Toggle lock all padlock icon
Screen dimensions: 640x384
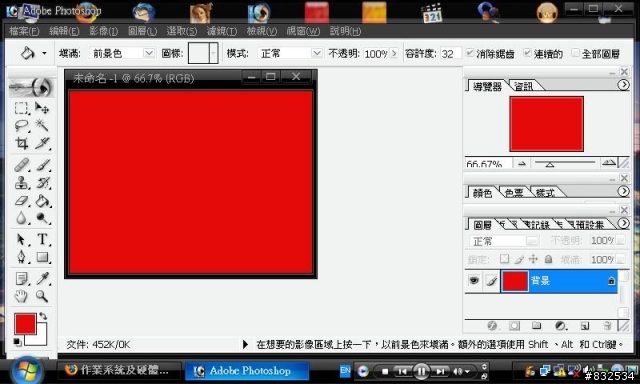(x=549, y=259)
